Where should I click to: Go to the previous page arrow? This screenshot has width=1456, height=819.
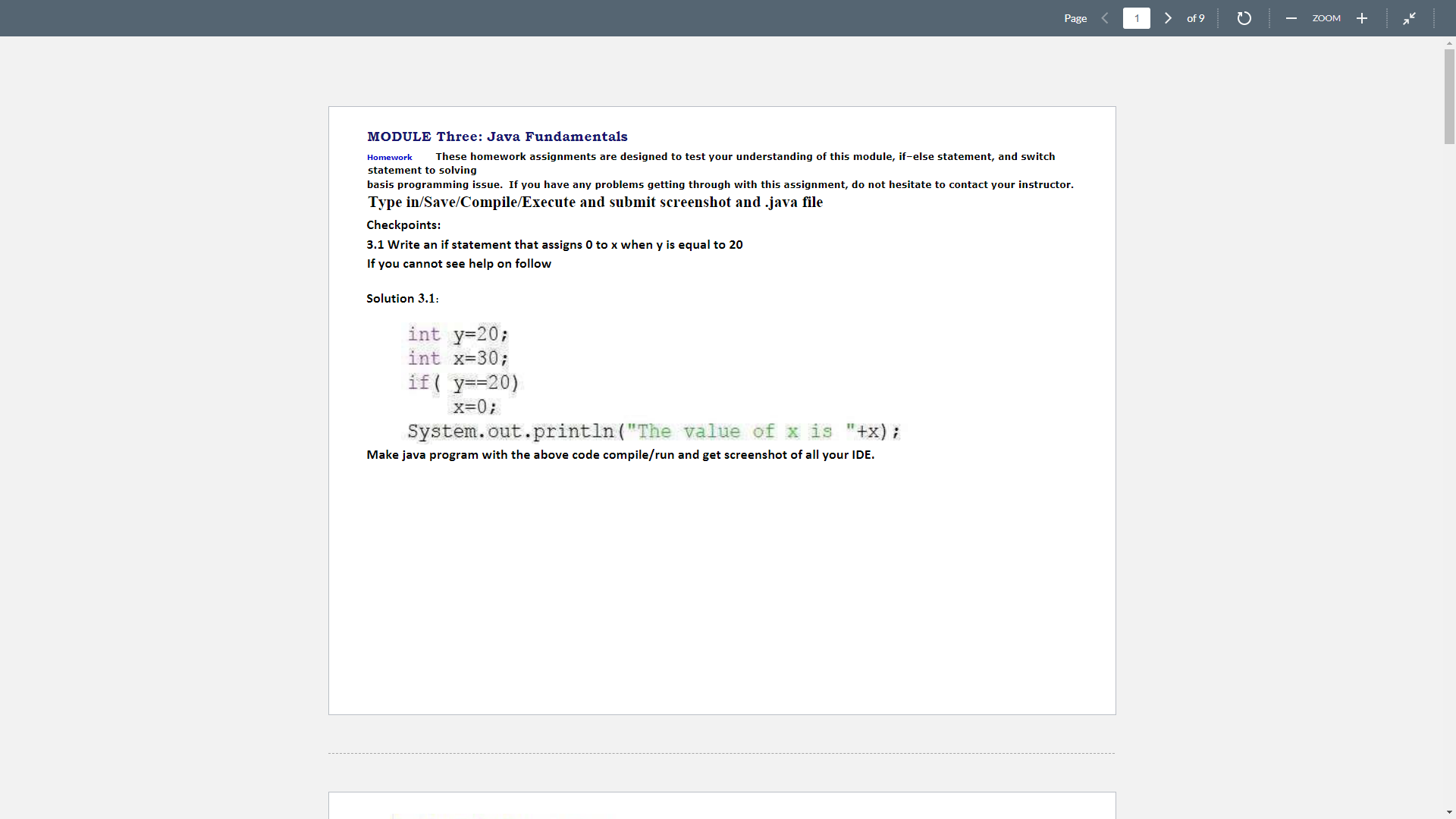click(x=1105, y=18)
